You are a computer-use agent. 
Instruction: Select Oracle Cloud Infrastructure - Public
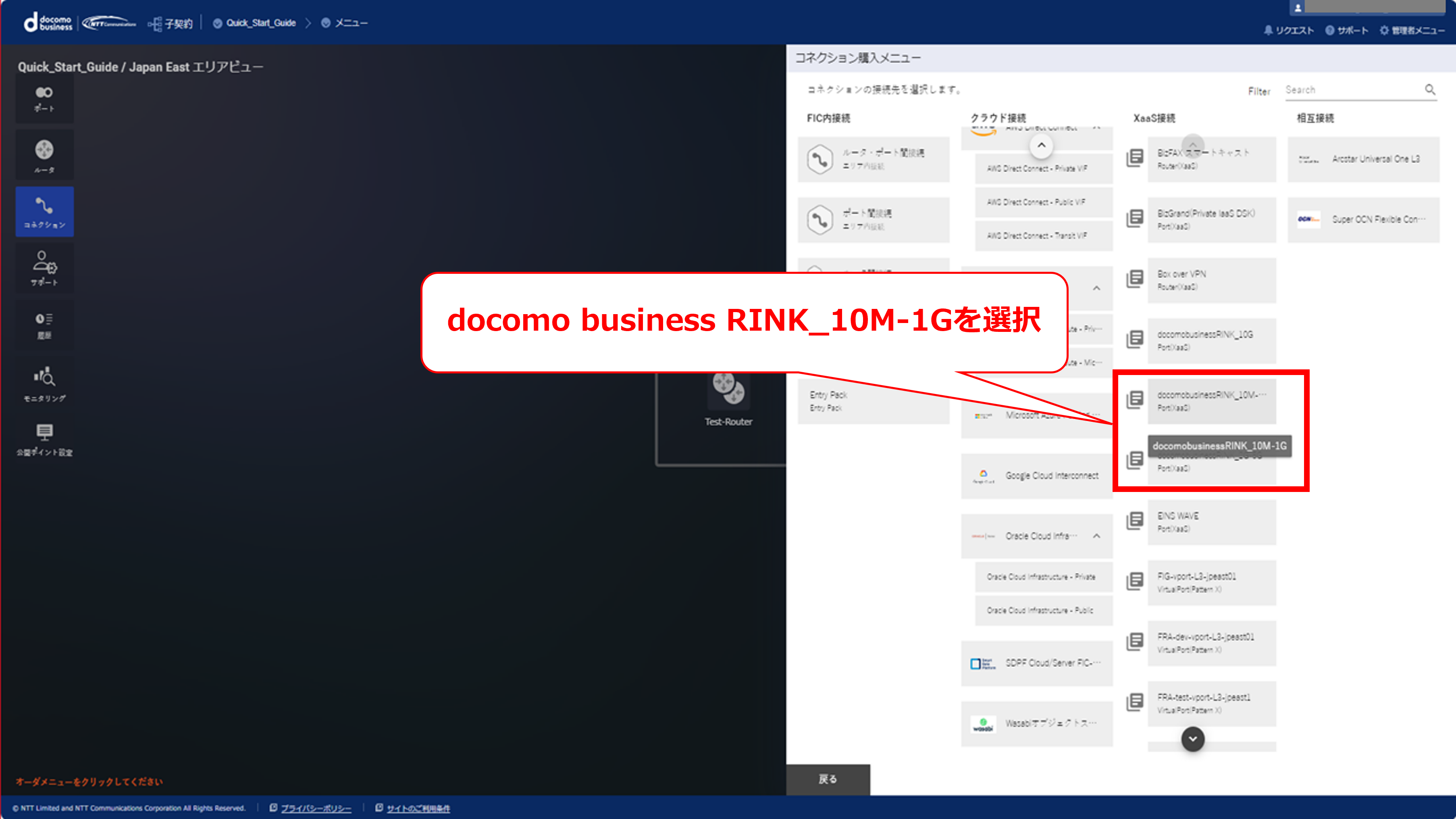pos(1043,610)
